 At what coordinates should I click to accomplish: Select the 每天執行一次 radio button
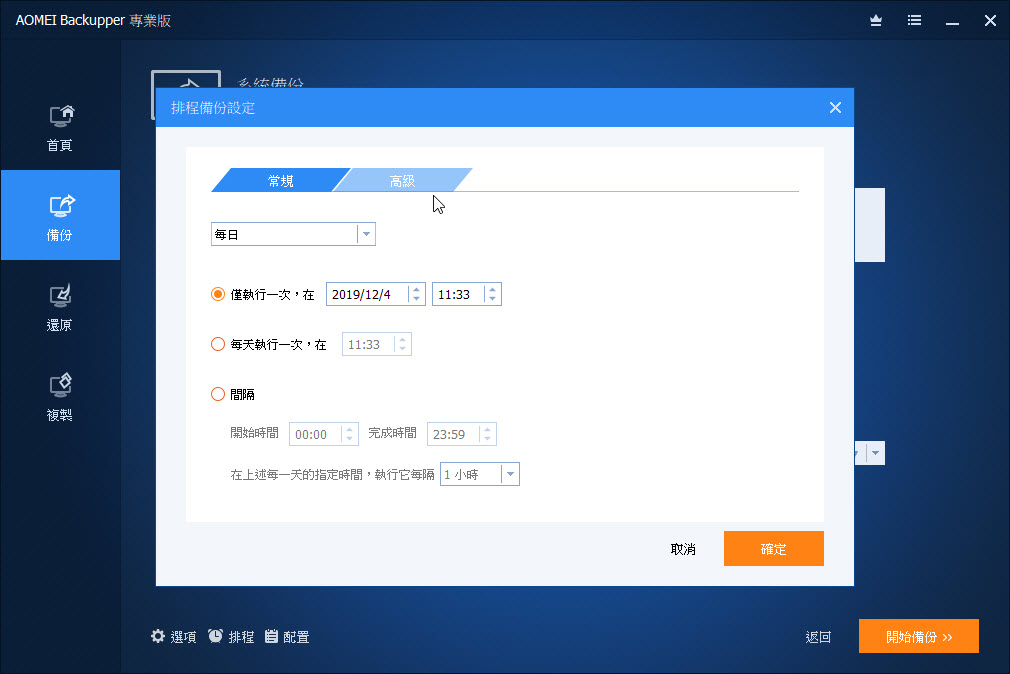point(218,344)
